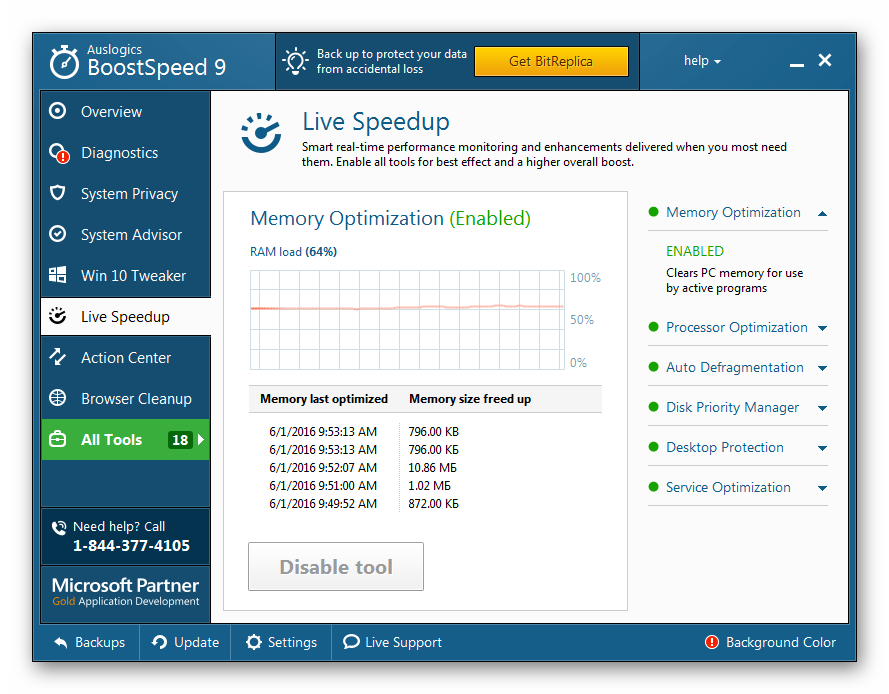Click the Backups arrow icon
Screen dimensions: 889x694
tap(61, 643)
